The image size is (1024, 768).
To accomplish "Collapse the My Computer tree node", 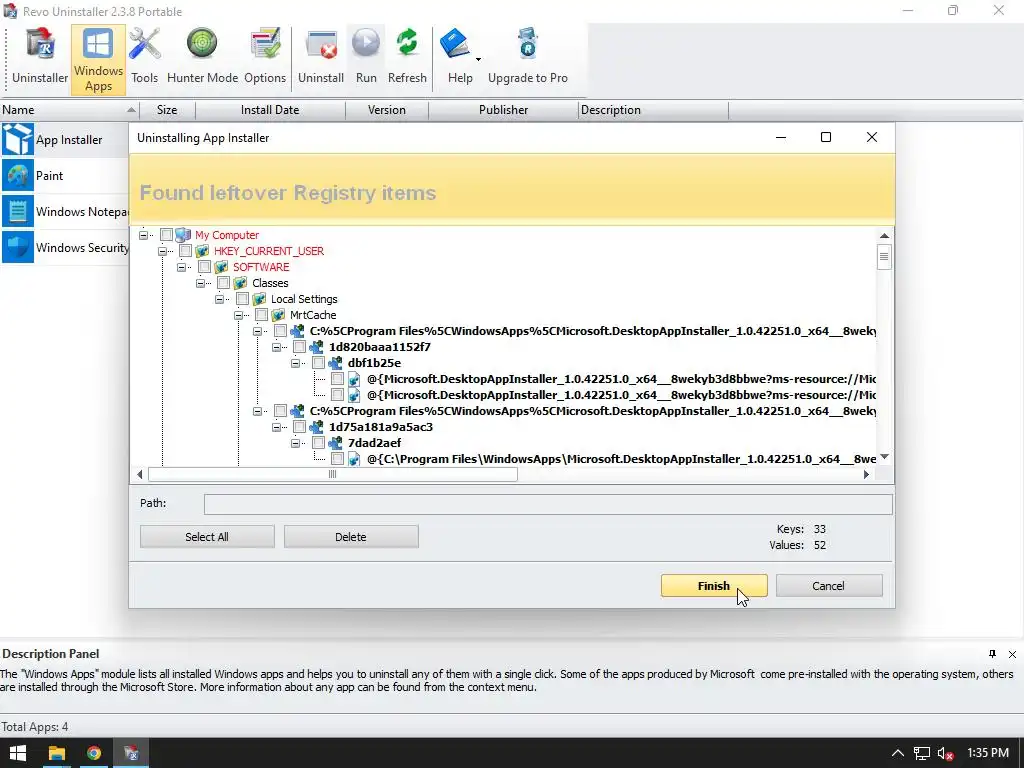I will 143,235.
